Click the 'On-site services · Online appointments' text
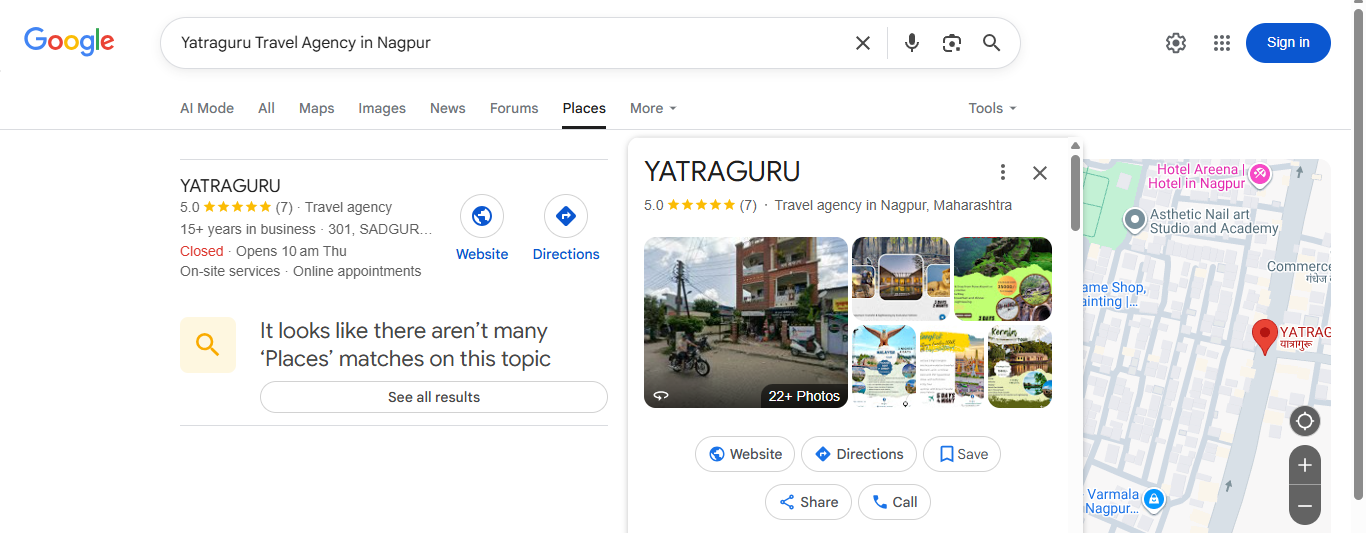Screen dimensions: 1366x533 [x=301, y=271]
